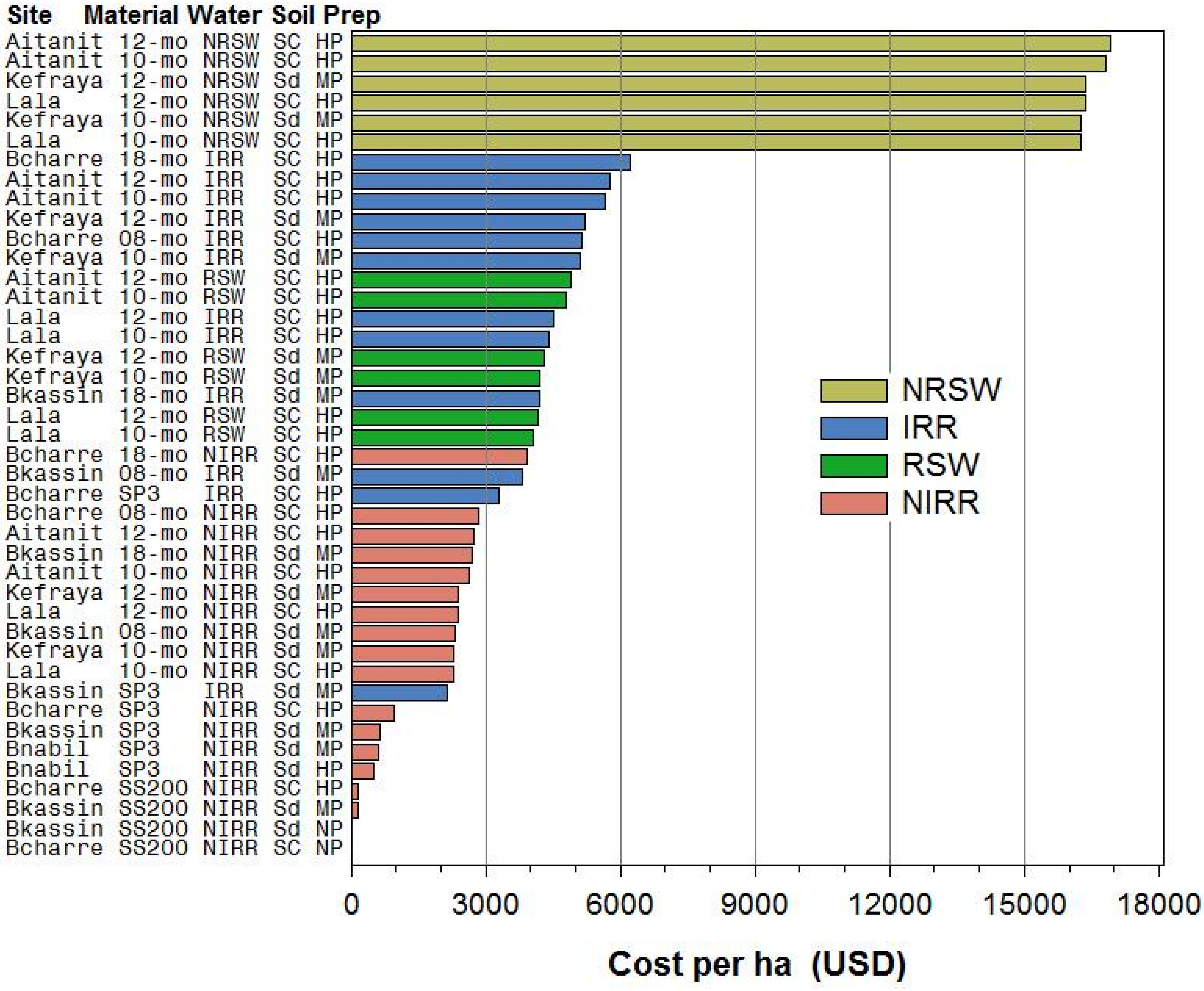
Task: Click the Cost per ha (USD) axis title
Action: tap(757, 964)
